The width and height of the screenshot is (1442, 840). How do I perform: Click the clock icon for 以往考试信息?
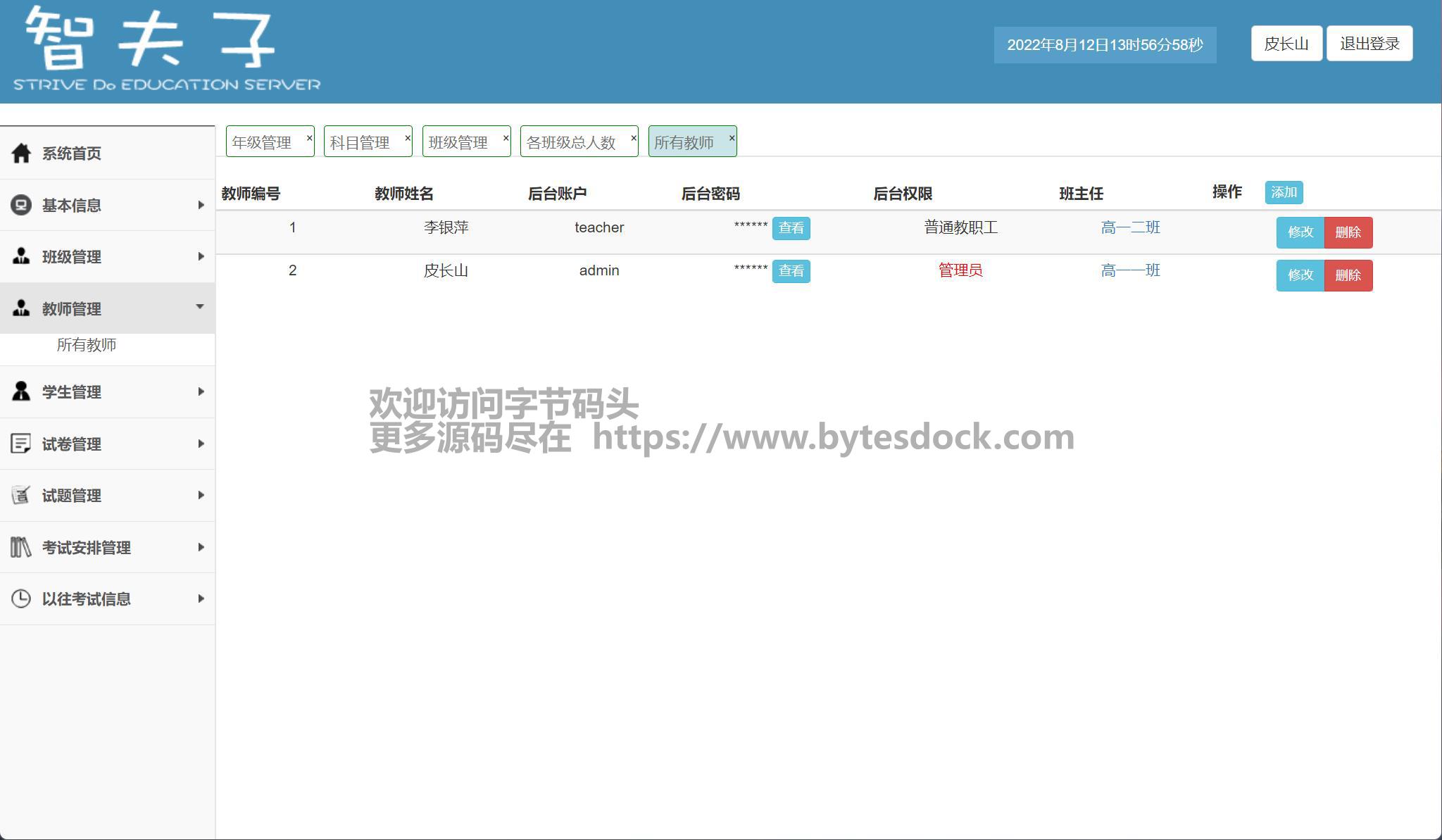click(21, 598)
